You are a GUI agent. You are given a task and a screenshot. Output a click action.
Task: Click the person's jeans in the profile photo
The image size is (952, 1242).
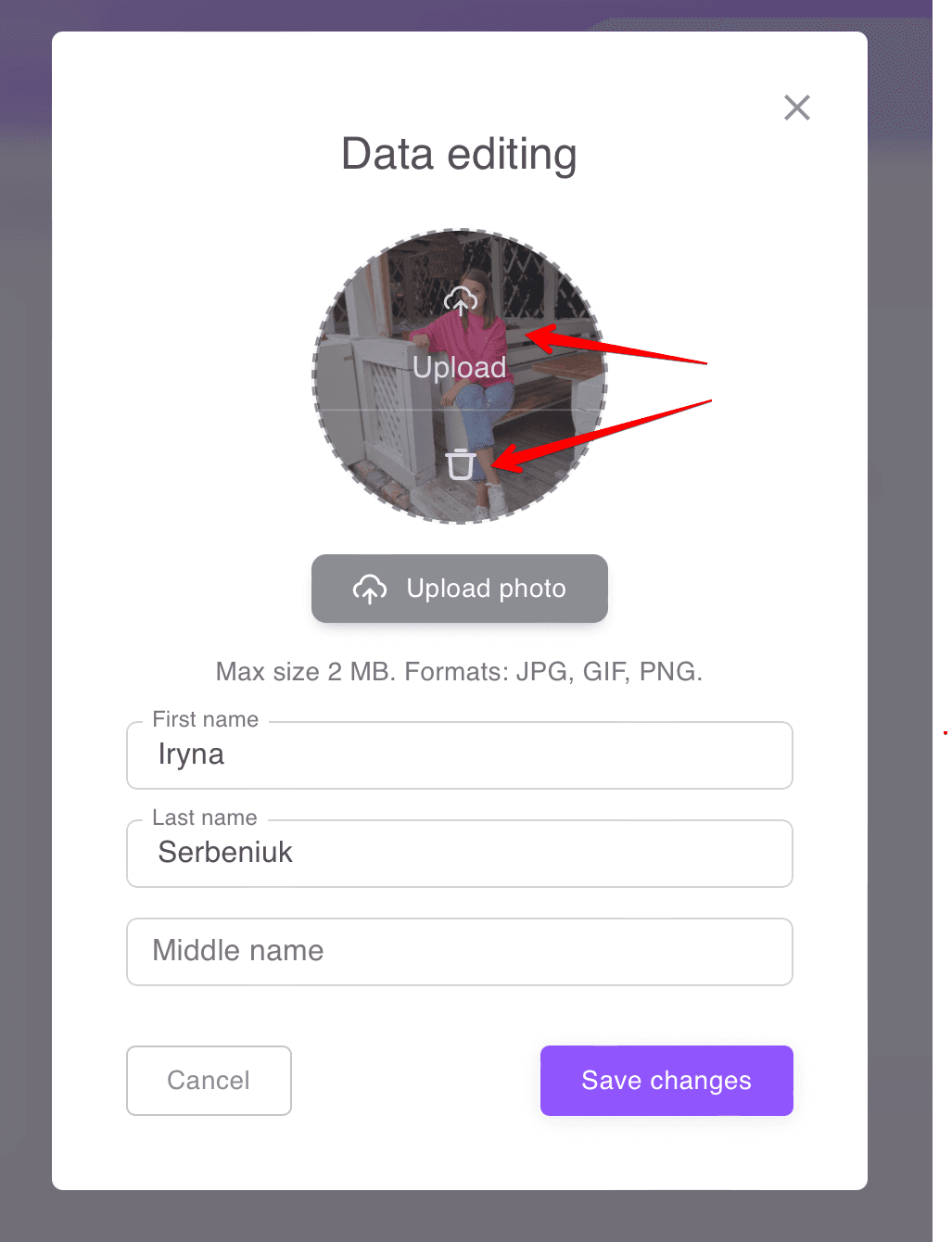[482, 415]
